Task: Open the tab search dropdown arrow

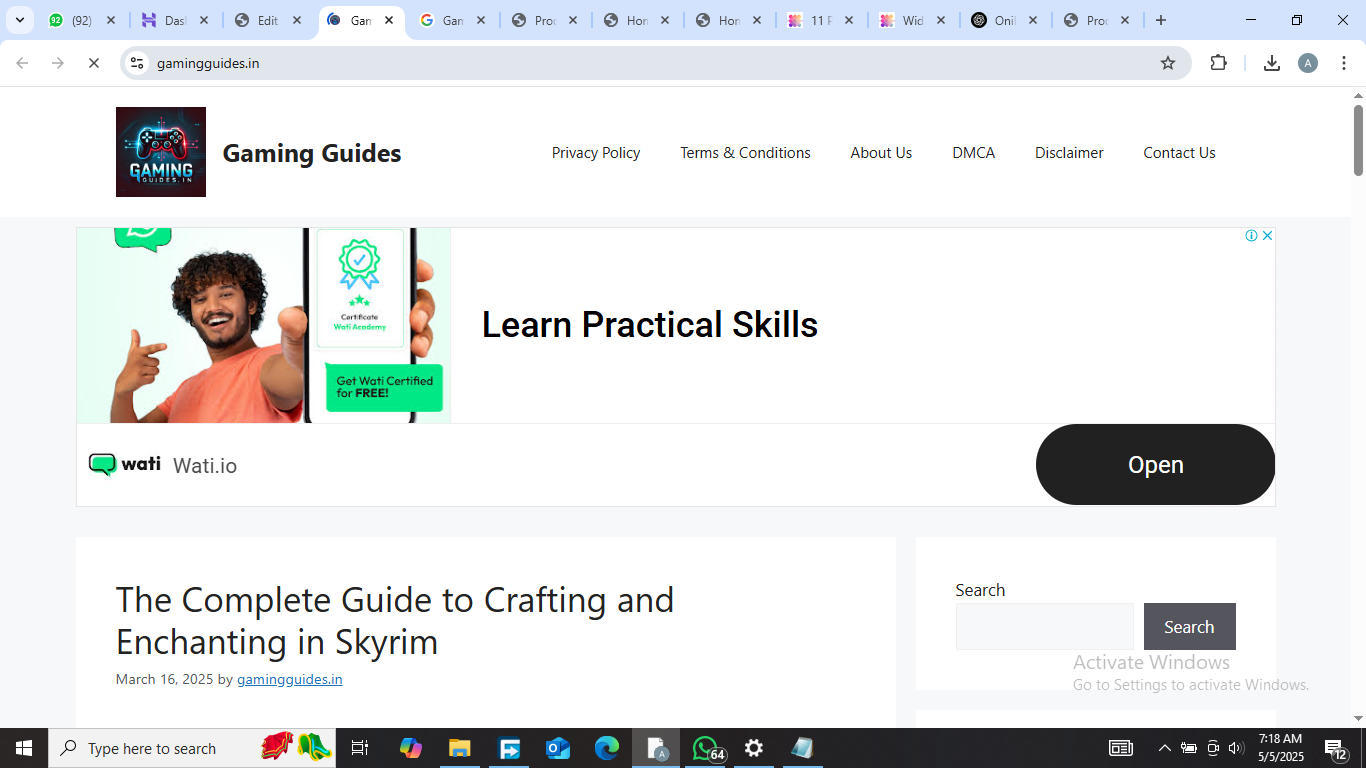Action: pyautogui.click(x=19, y=20)
